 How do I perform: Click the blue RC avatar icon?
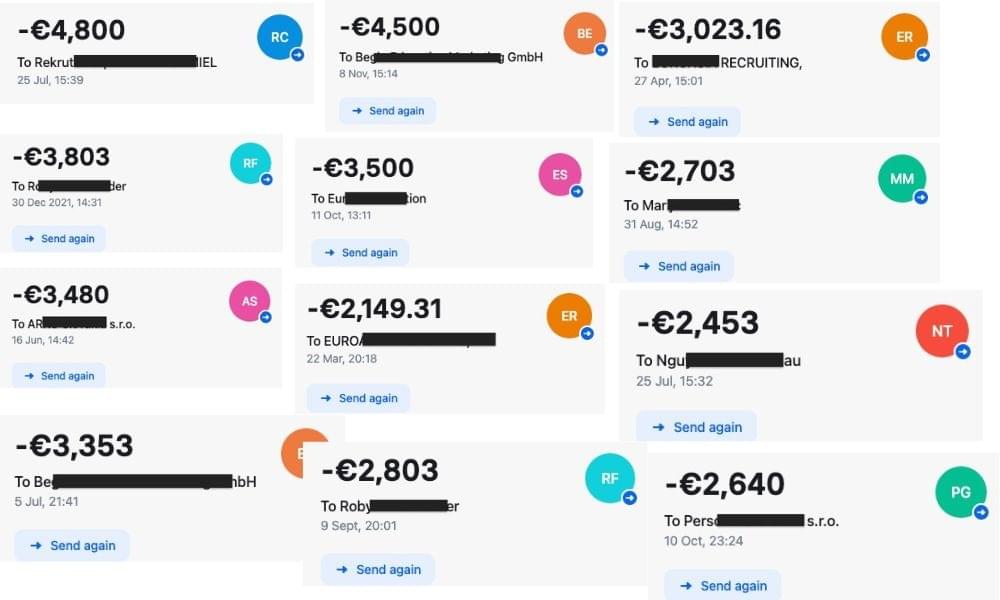[x=279, y=37]
